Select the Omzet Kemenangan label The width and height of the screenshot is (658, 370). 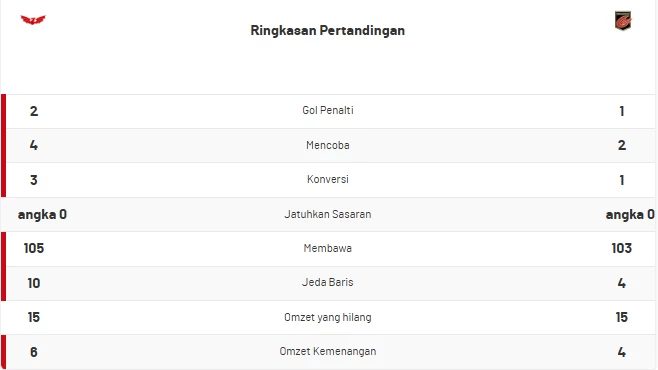pos(328,352)
